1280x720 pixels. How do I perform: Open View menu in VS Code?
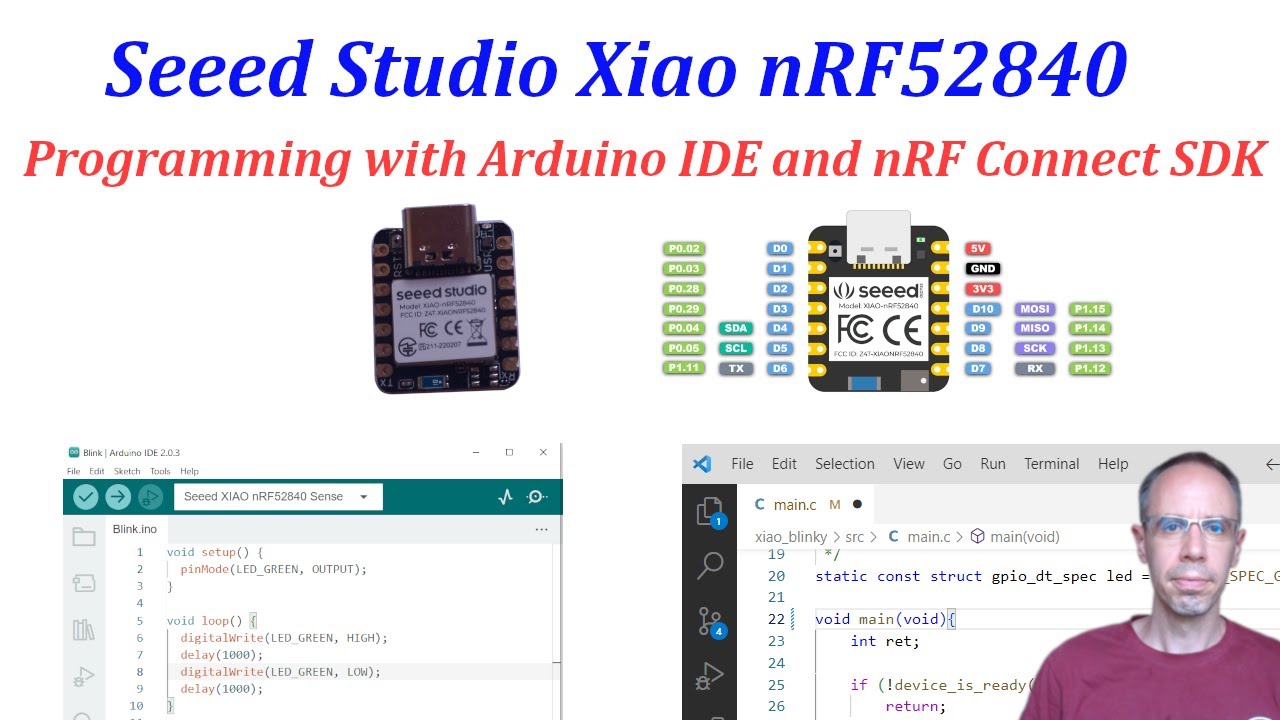909,464
